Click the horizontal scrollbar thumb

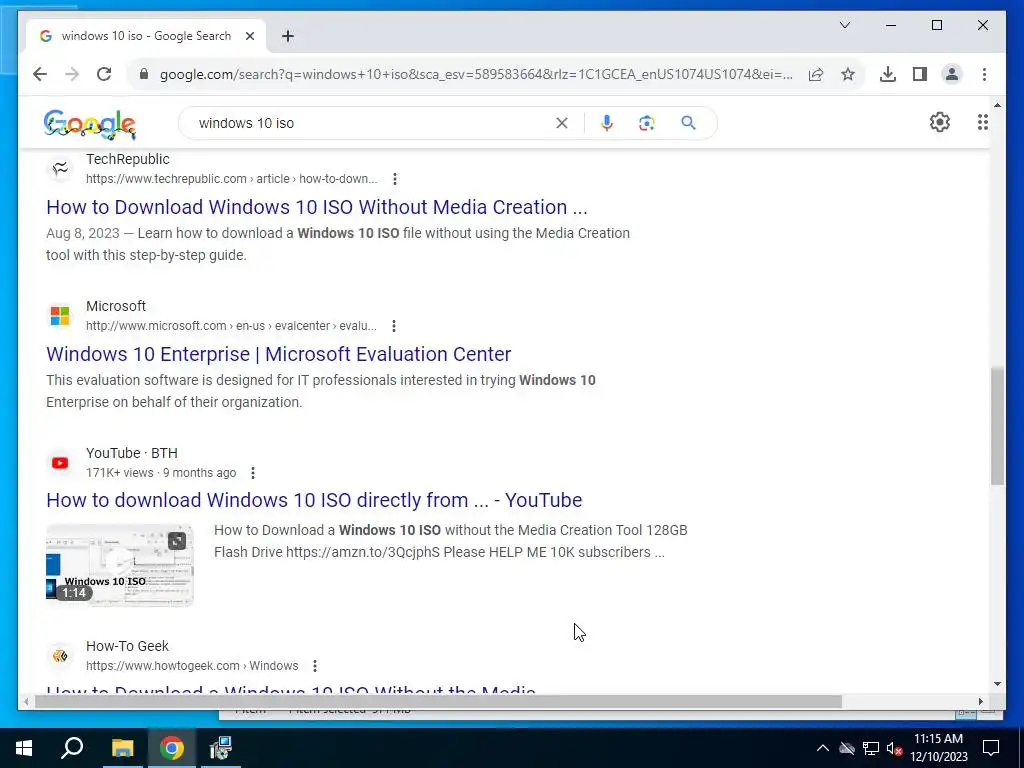coord(439,701)
